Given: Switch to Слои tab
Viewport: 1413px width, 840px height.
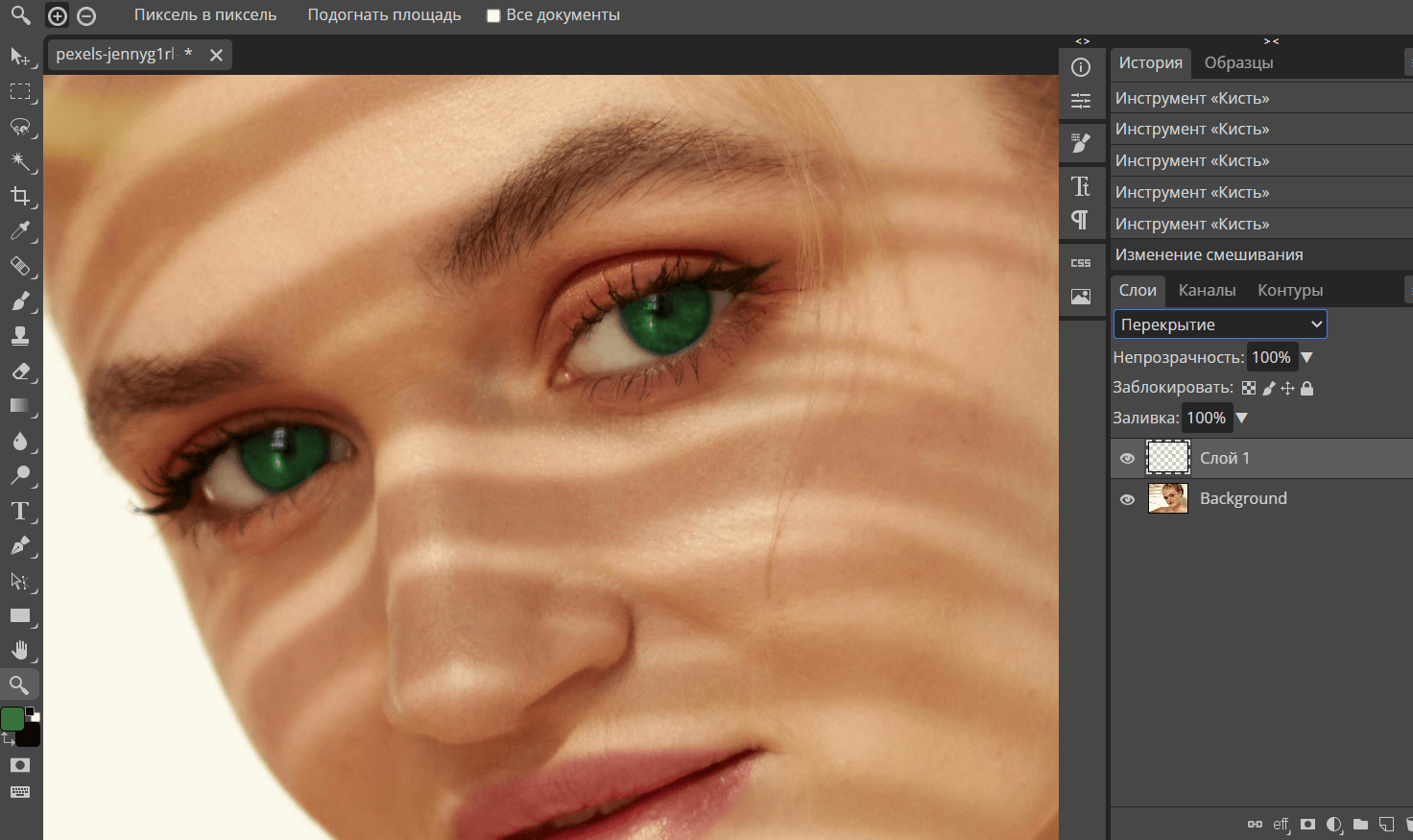Looking at the screenshot, I should (1138, 290).
